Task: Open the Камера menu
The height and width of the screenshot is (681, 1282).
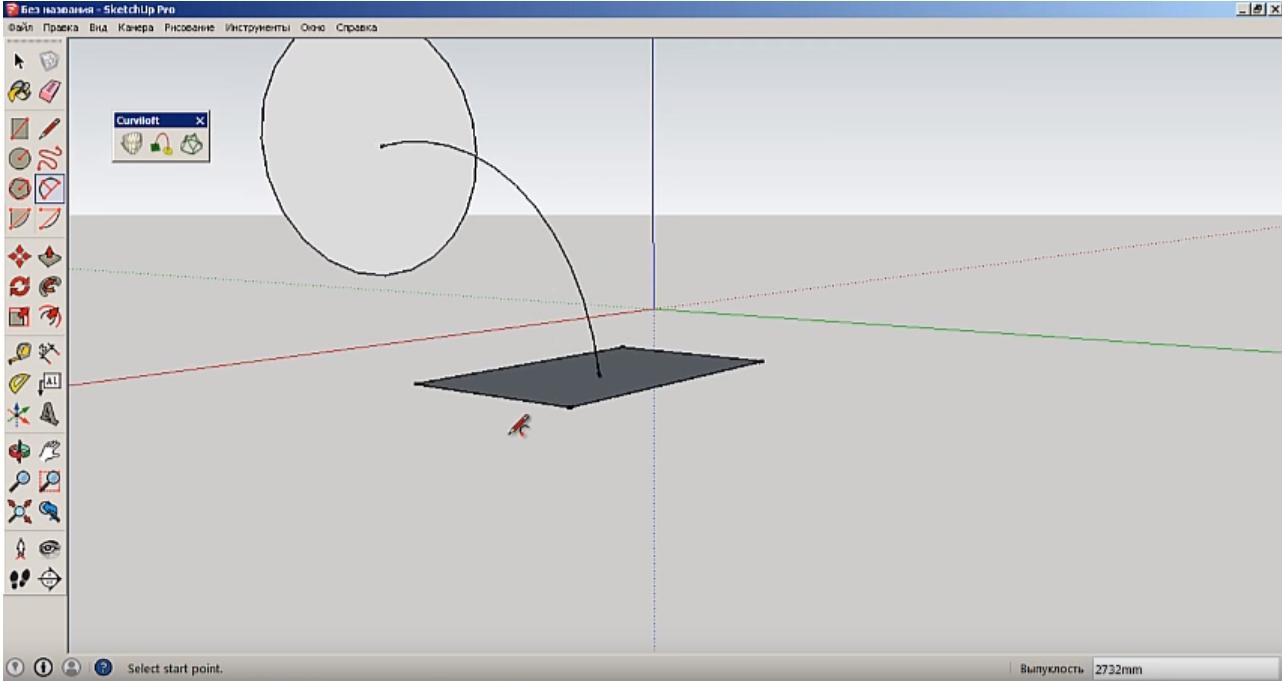Action: point(138,27)
